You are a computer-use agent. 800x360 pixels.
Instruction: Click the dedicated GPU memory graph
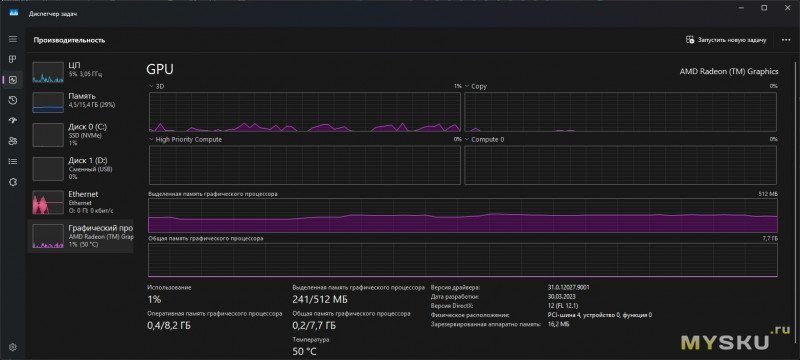[x=463, y=215]
